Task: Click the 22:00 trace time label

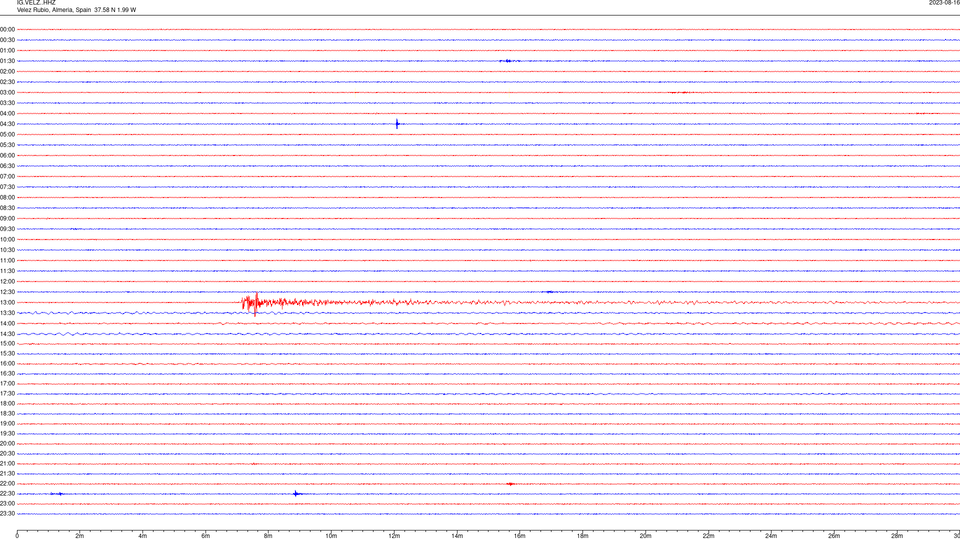Action: [7, 484]
